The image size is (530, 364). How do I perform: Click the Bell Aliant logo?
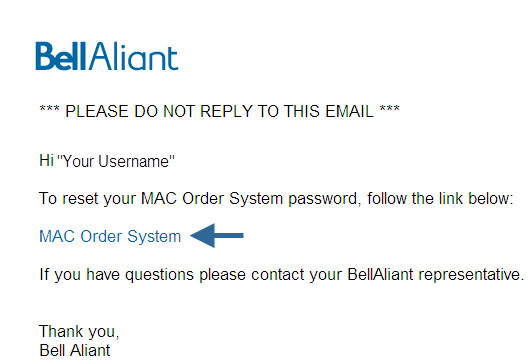coord(107,56)
